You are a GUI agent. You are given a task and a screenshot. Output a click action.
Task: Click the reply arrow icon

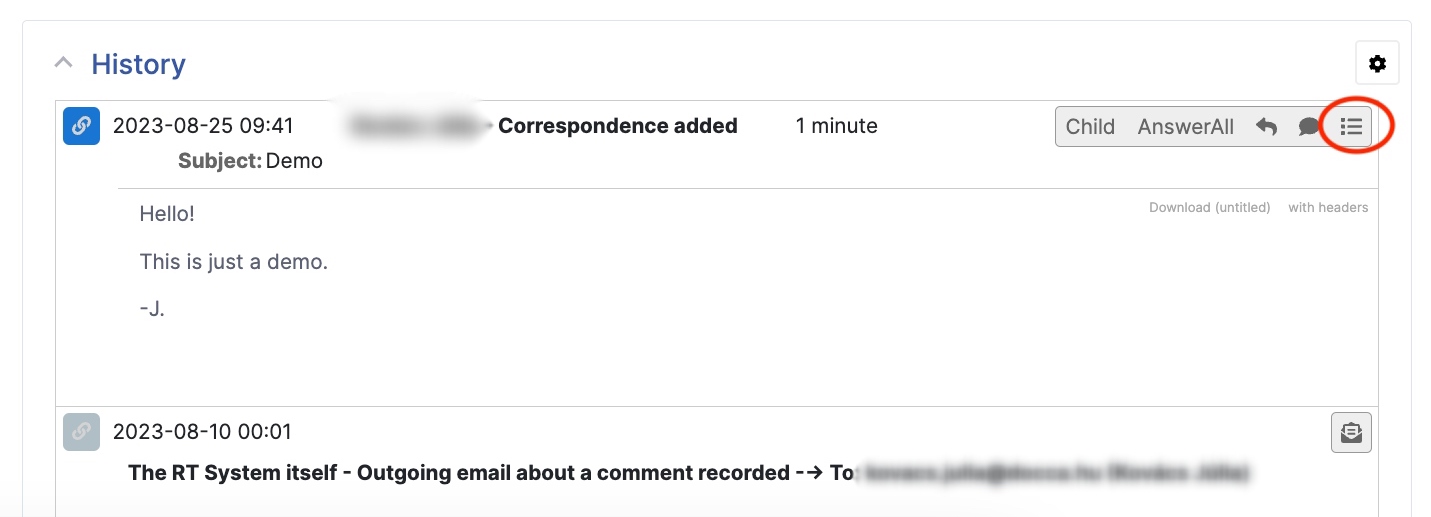(1266, 127)
